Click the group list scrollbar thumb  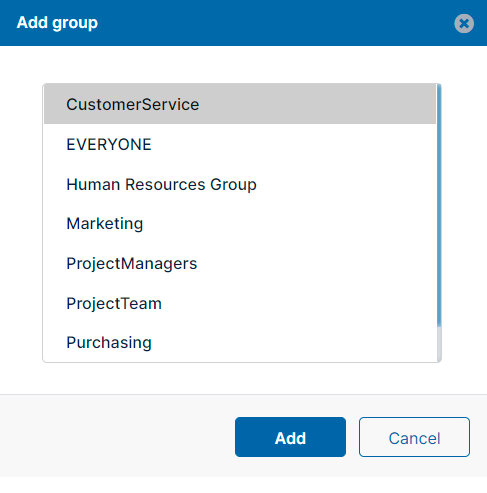click(x=439, y=206)
